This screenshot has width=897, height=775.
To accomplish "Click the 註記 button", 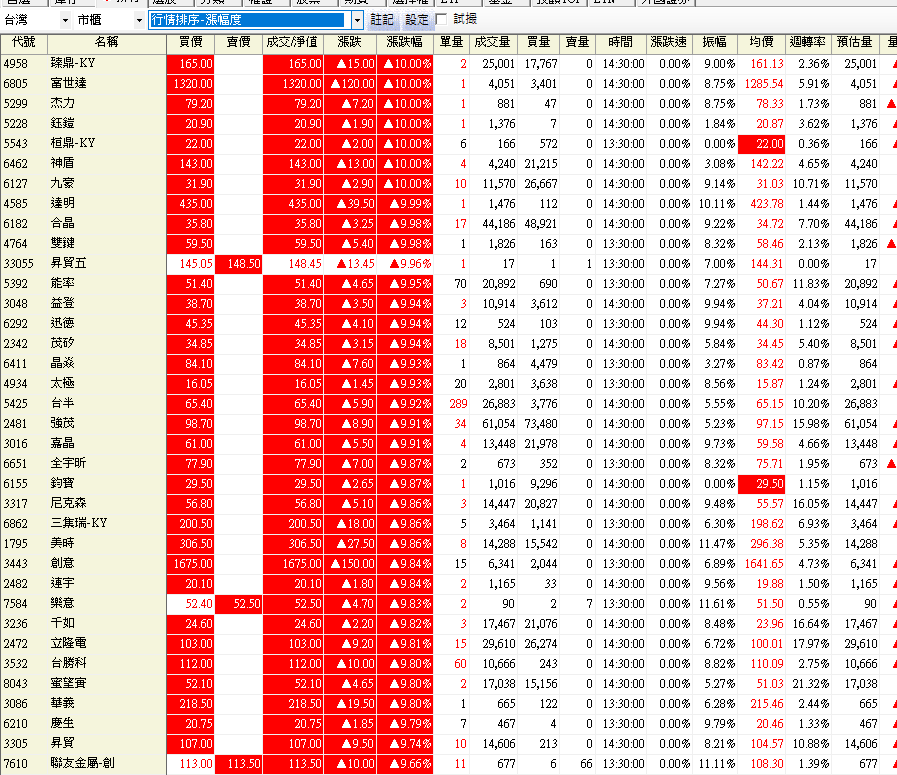I will pyautogui.click(x=383, y=20).
